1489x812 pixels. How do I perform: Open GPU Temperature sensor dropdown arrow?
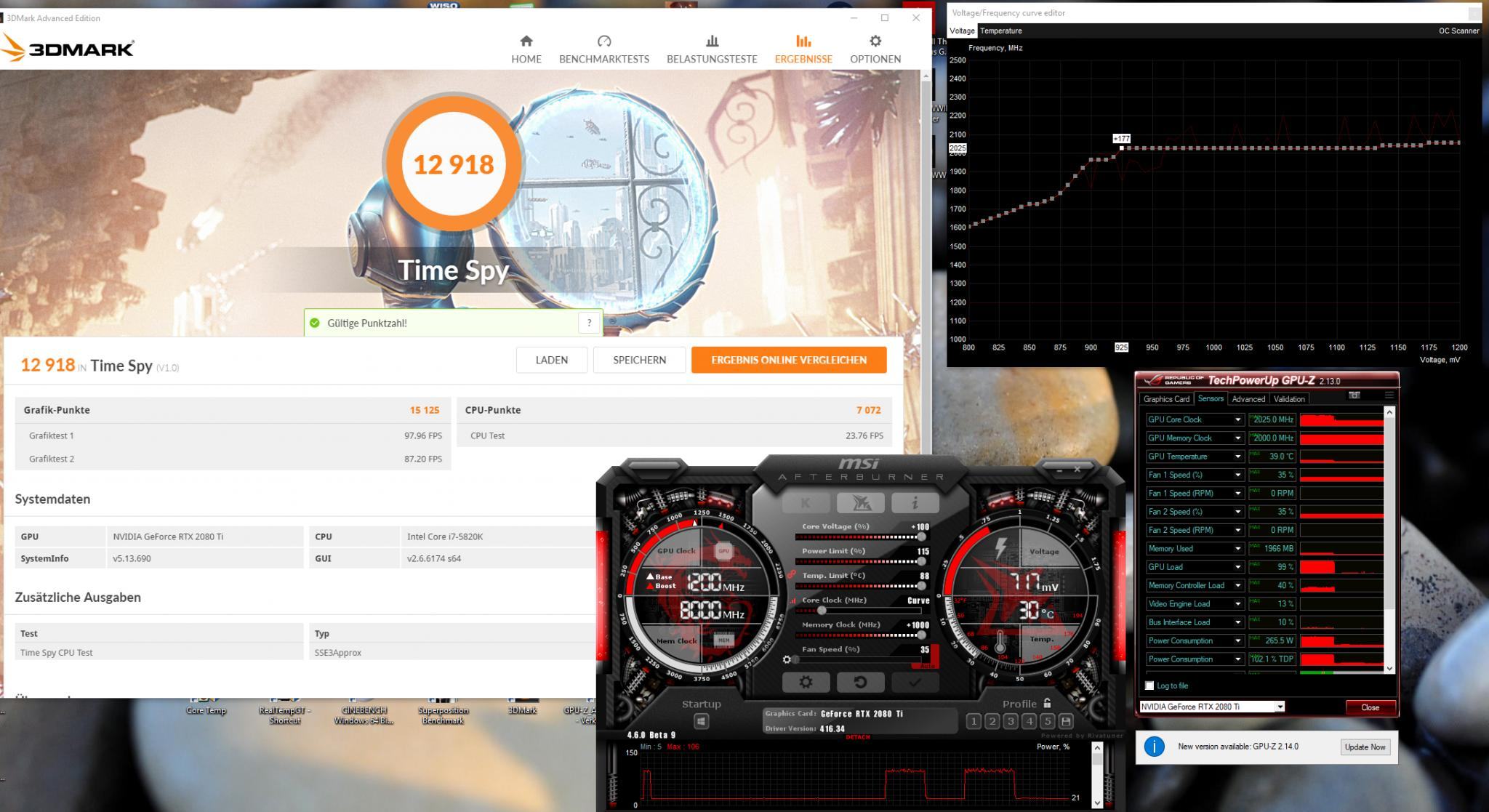pos(1237,457)
